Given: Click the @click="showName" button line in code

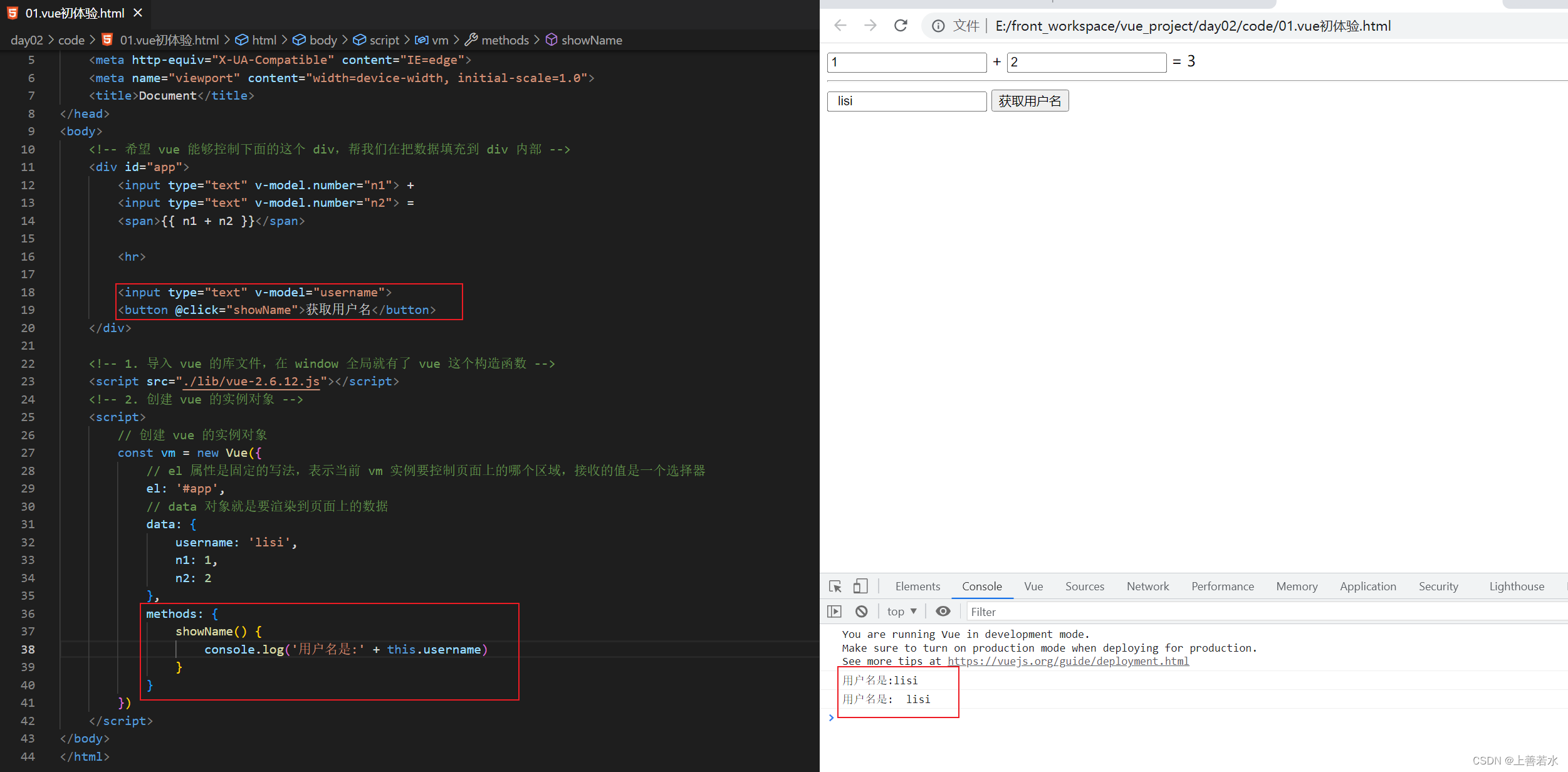Looking at the screenshot, I should click(x=276, y=310).
